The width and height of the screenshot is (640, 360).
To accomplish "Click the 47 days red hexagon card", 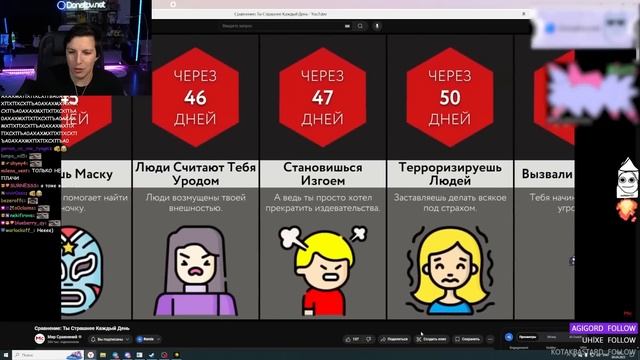I will (x=322, y=97).
